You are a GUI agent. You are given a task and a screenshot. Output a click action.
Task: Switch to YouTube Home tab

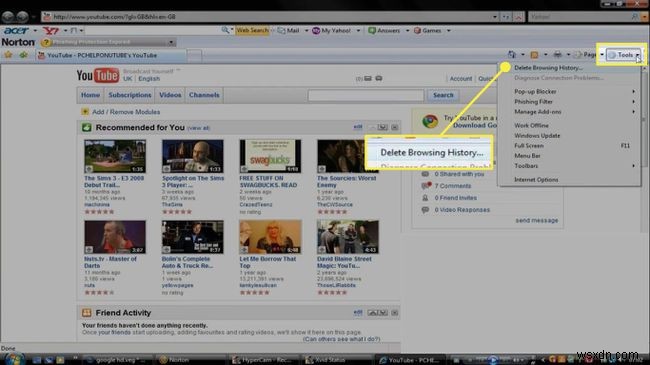(x=90, y=95)
